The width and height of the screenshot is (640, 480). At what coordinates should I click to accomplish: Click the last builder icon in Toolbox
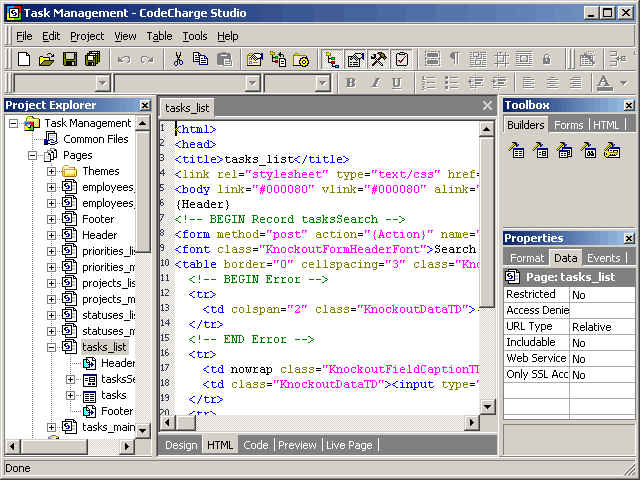pos(613,150)
